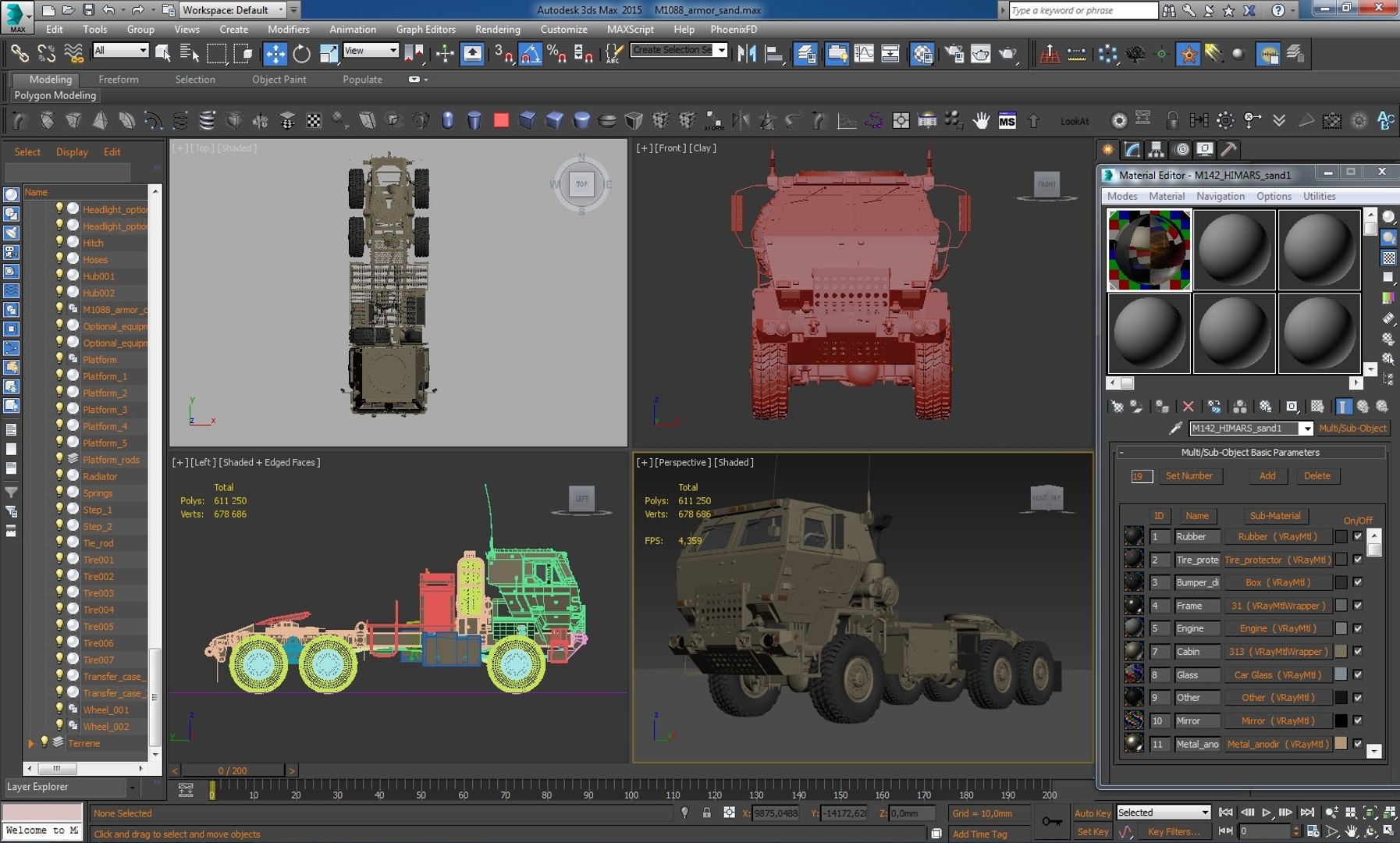Toggle visibility bulb for Tire001 layer
1400x843 pixels.
point(59,559)
